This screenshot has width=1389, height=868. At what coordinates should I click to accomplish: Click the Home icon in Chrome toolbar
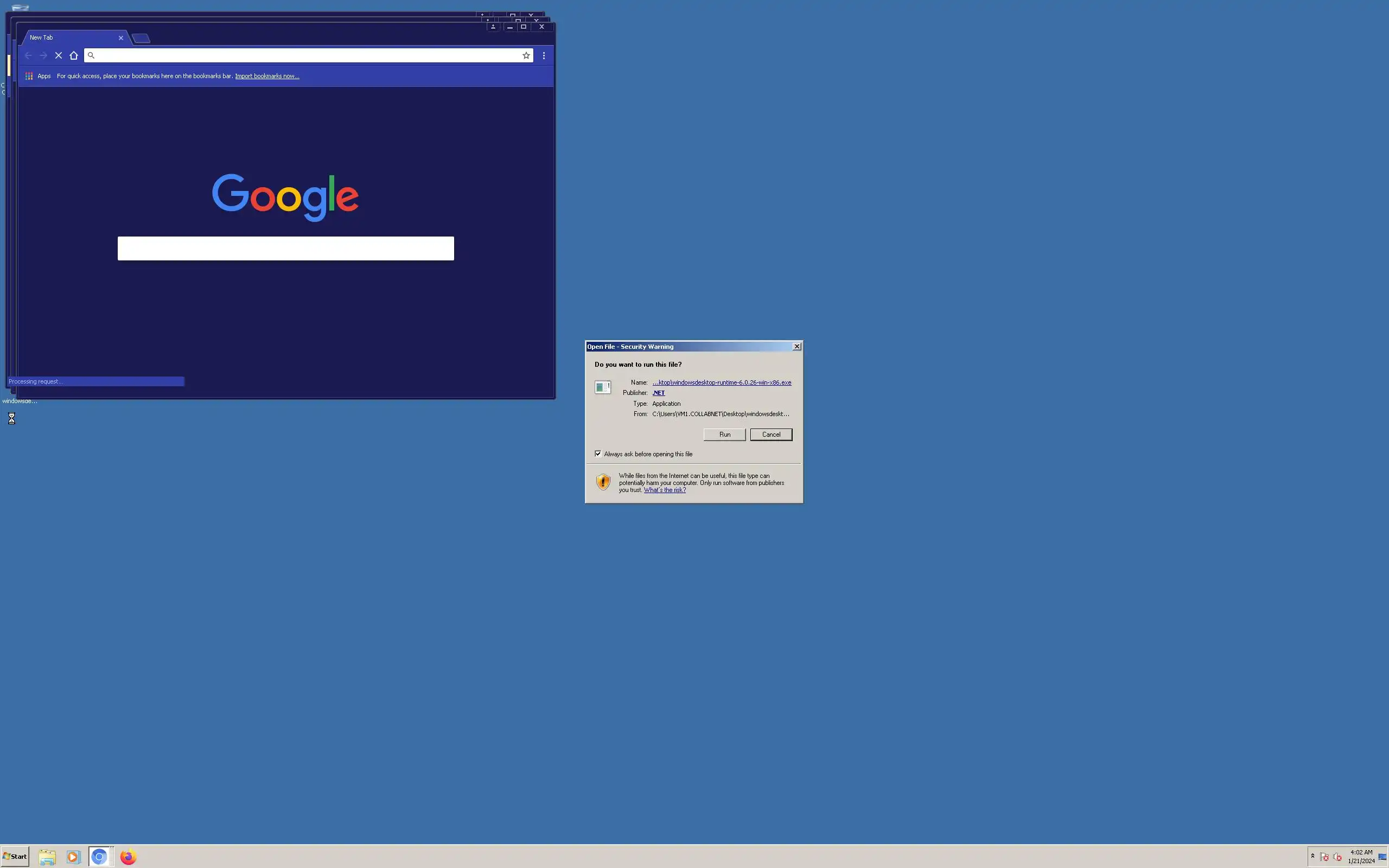[x=73, y=56]
